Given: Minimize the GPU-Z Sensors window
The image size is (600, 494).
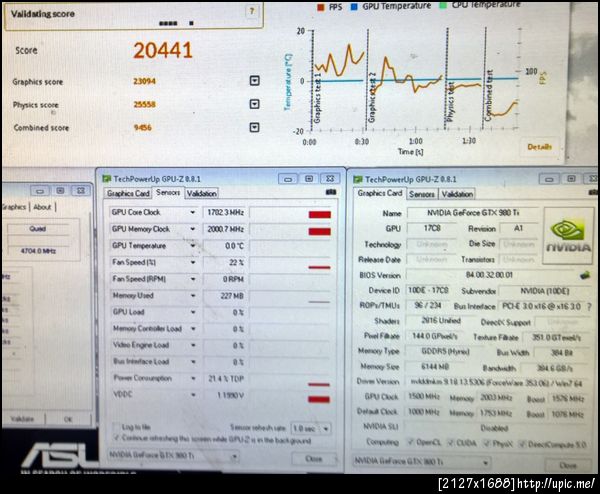Looking at the screenshot, I should (x=288, y=179).
